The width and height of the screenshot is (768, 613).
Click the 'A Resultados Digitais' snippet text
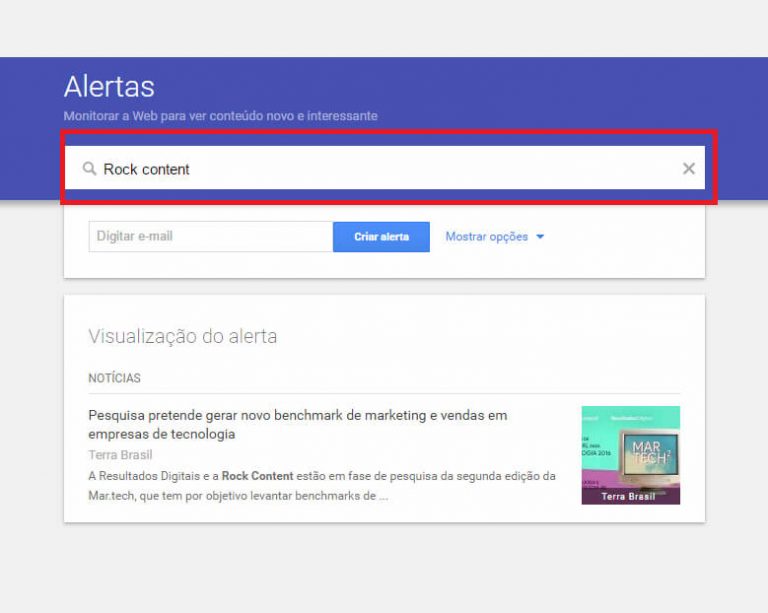[322, 486]
